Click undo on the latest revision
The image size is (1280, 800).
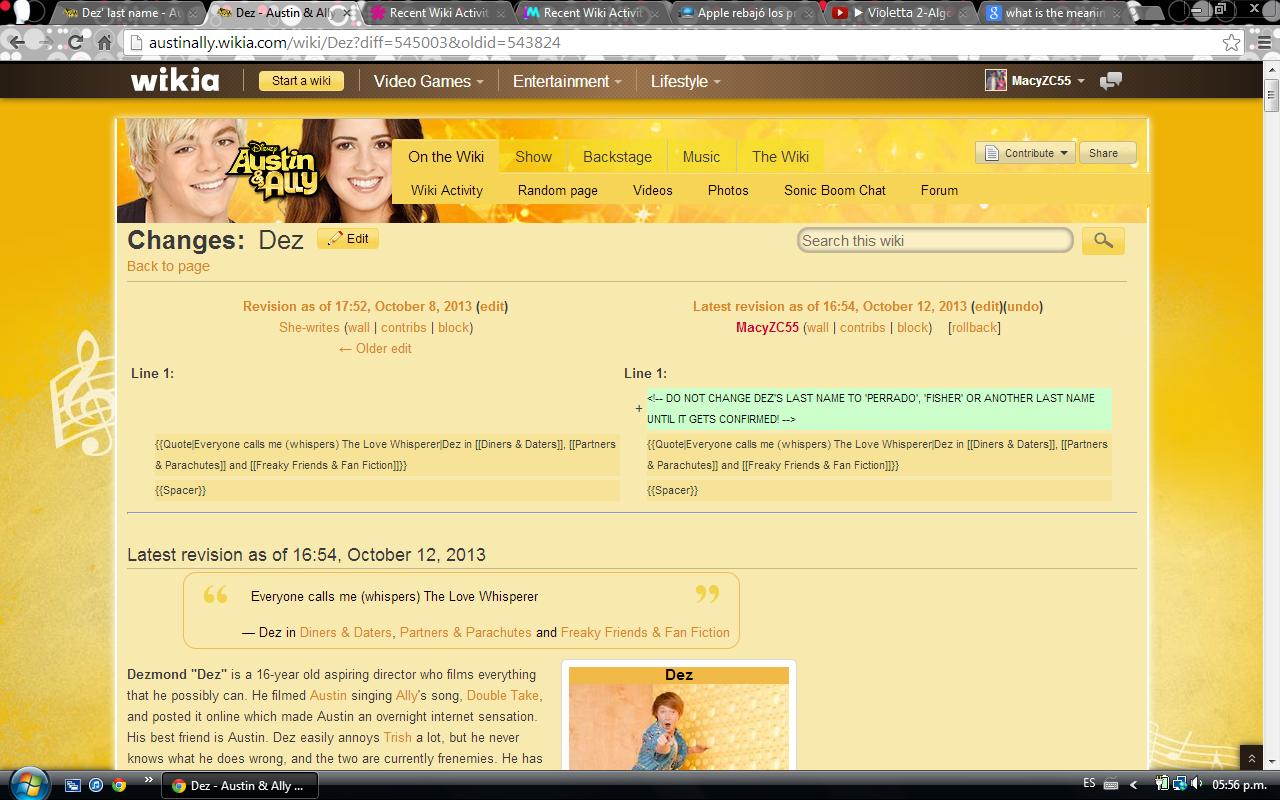(1022, 306)
